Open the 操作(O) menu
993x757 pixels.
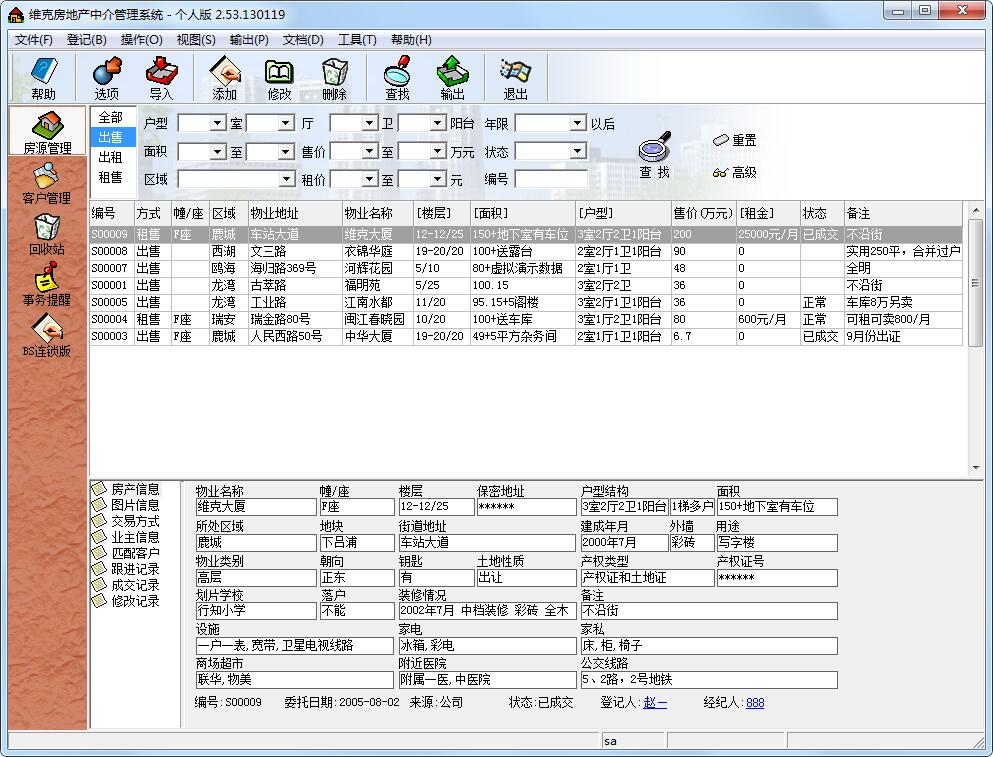[x=142, y=40]
